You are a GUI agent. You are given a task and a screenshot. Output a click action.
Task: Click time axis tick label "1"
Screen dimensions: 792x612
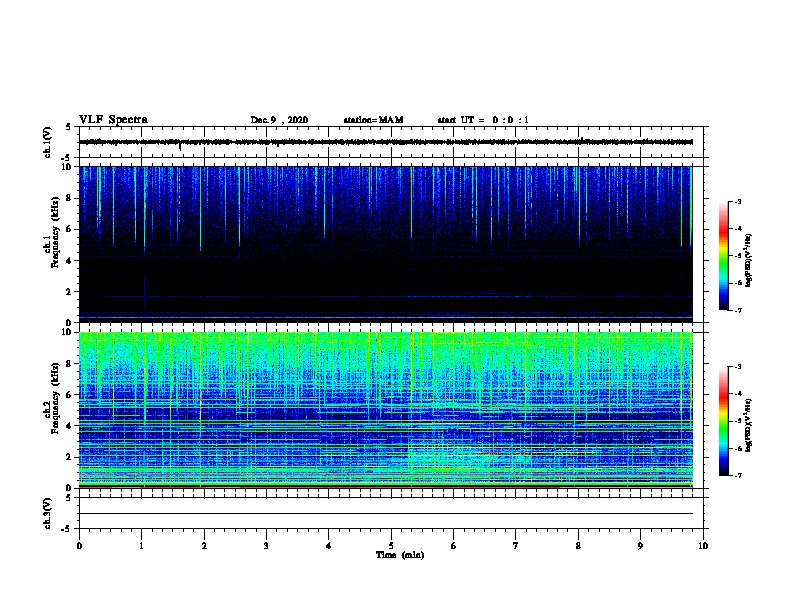(x=141, y=545)
